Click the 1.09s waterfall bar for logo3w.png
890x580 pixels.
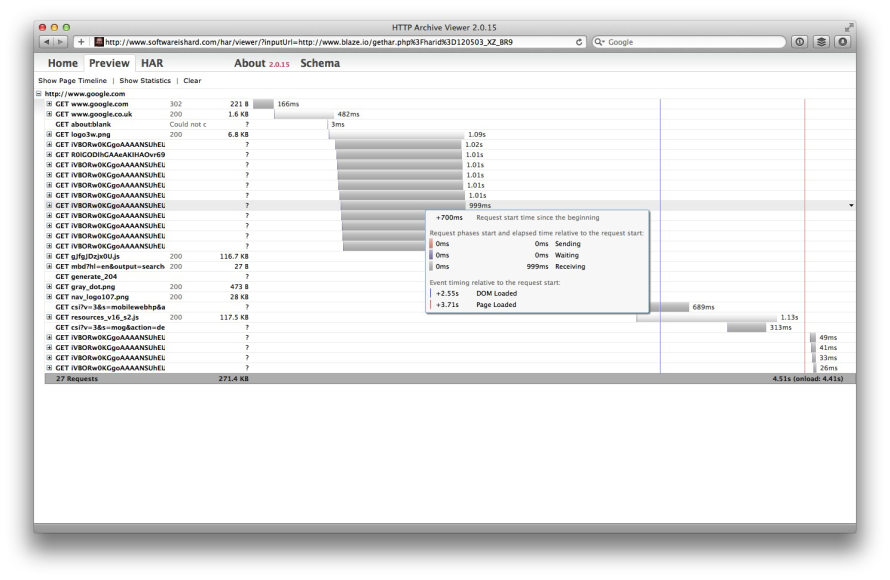click(396, 135)
